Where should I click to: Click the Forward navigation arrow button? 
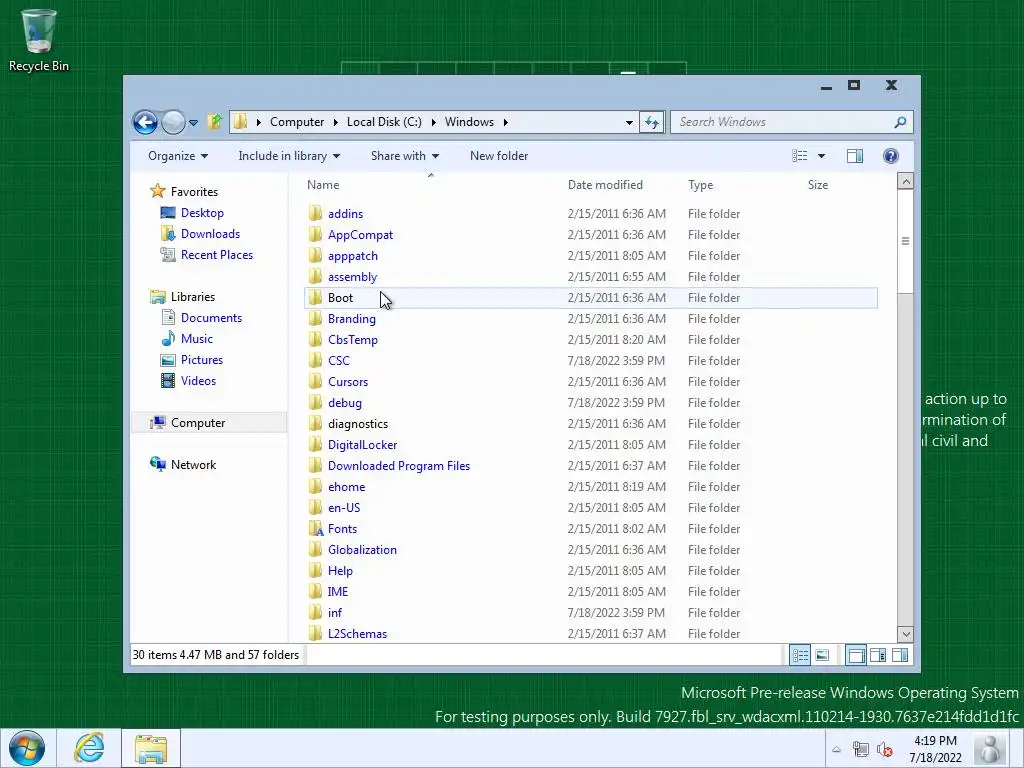point(173,122)
